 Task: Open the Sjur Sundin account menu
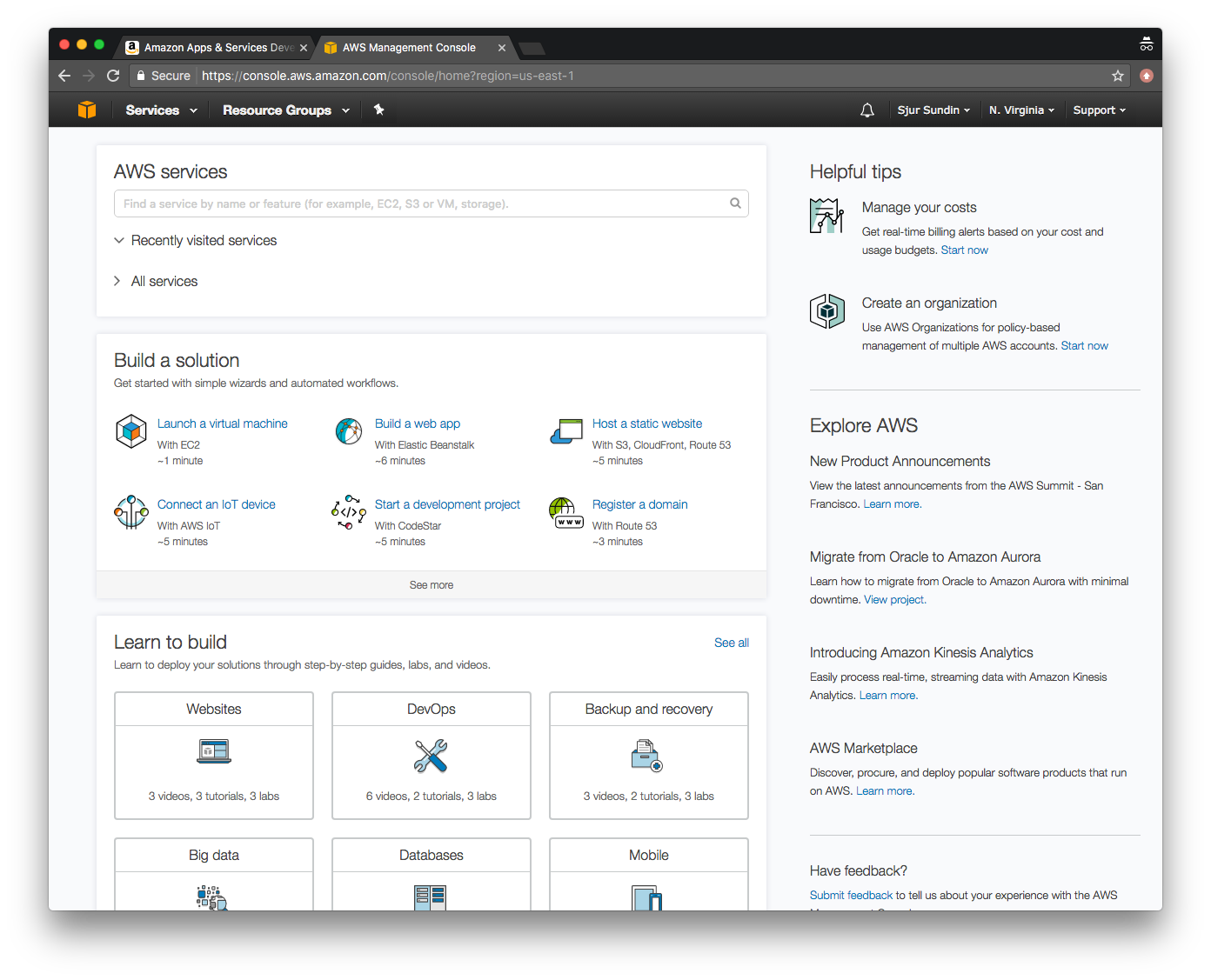(933, 110)
